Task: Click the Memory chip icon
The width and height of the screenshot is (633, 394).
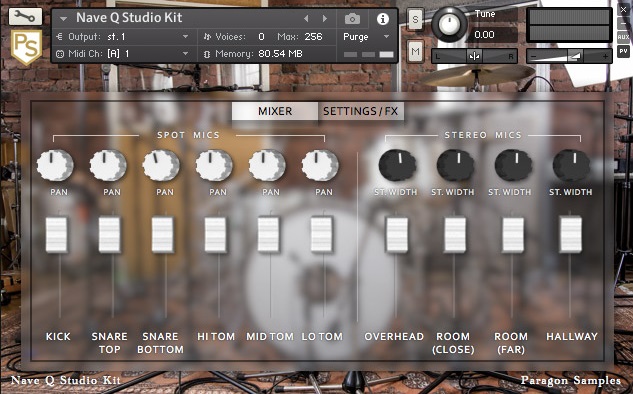Action: click(x=207, y=54)
